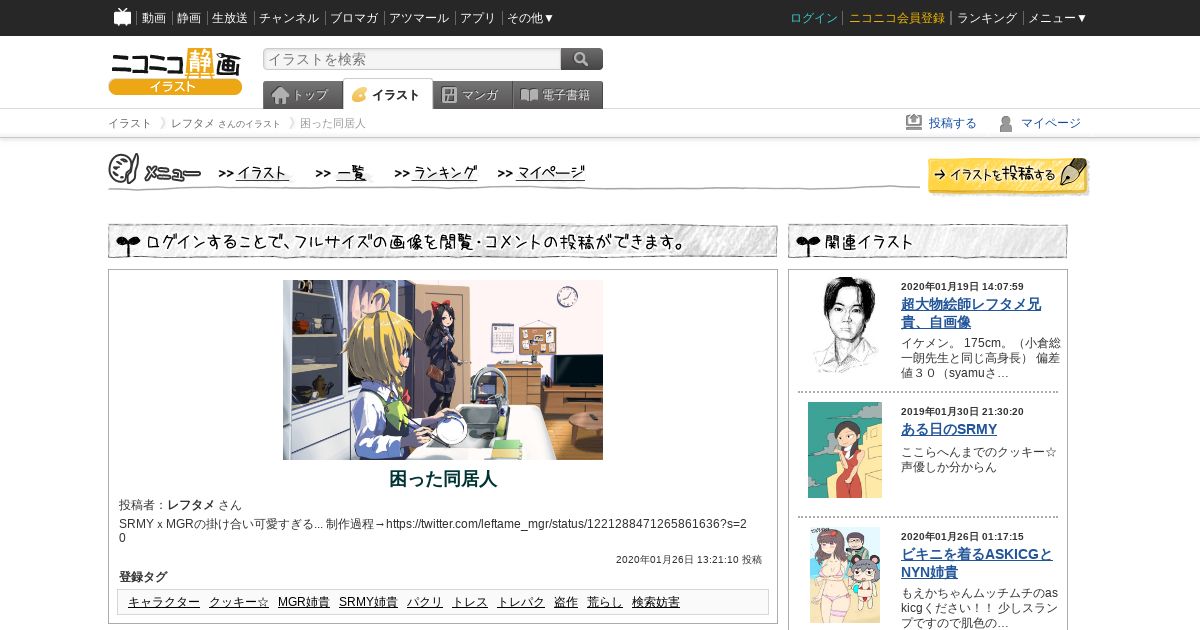The image size is (1200, 630).
Task: Click the マイページ person icon
Action: click(1006, 123)
